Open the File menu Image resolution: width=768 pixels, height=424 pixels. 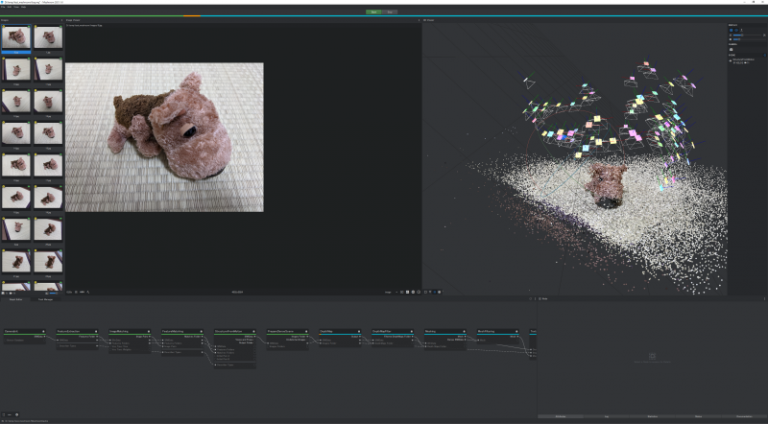3,7
